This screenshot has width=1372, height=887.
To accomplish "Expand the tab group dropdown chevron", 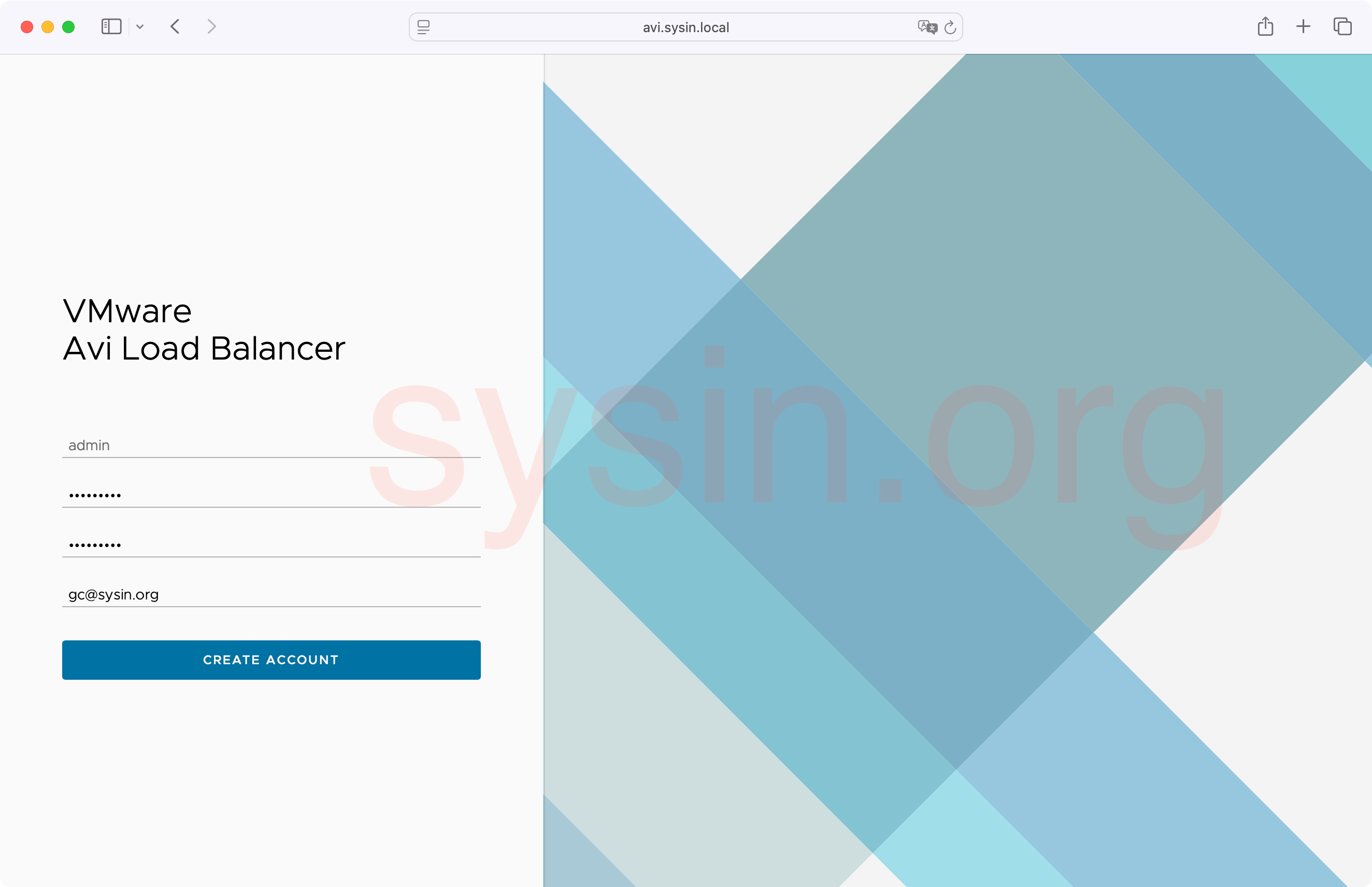I will (140, 27).
